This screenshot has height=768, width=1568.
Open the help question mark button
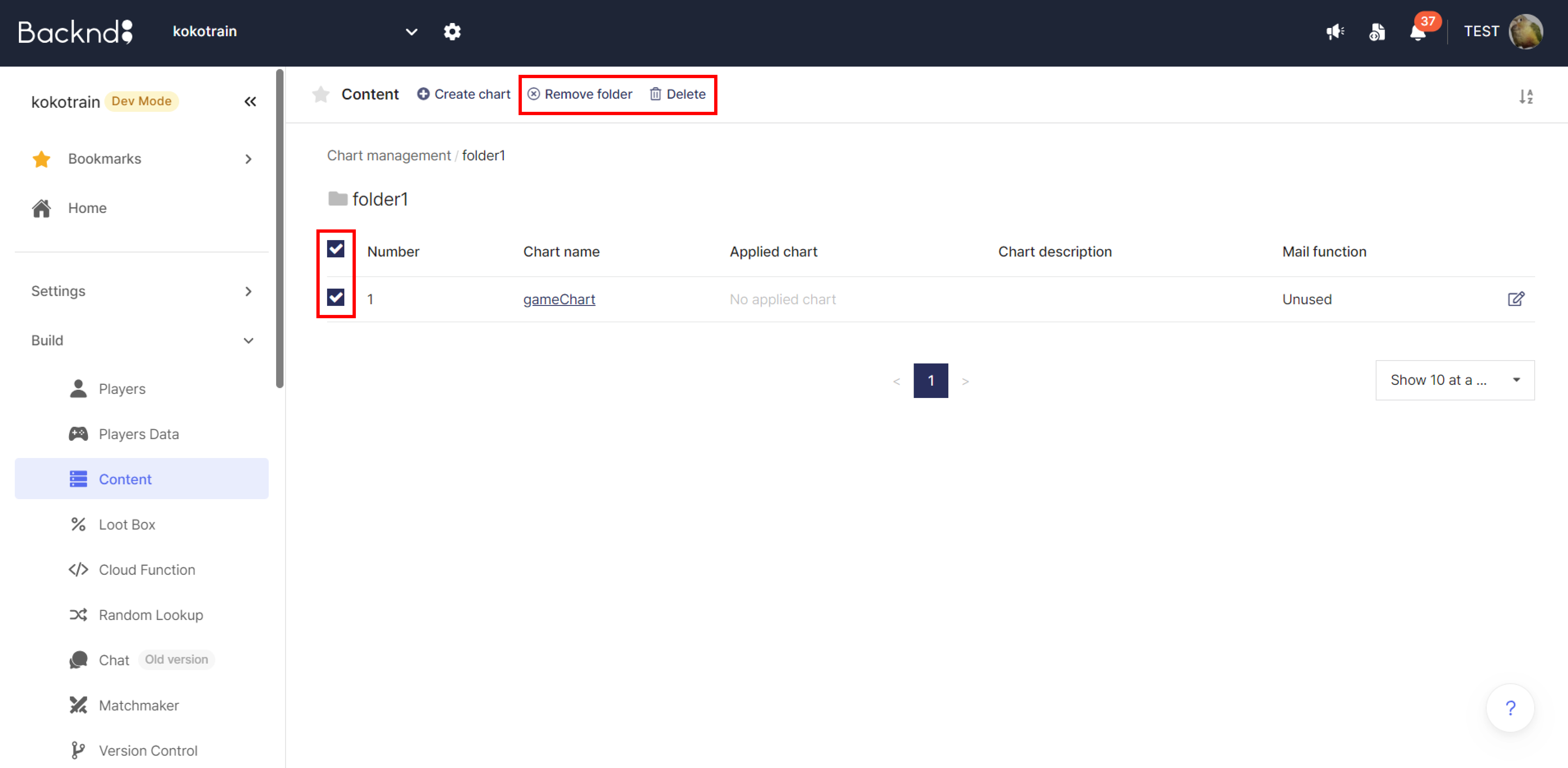point(1510,708)
